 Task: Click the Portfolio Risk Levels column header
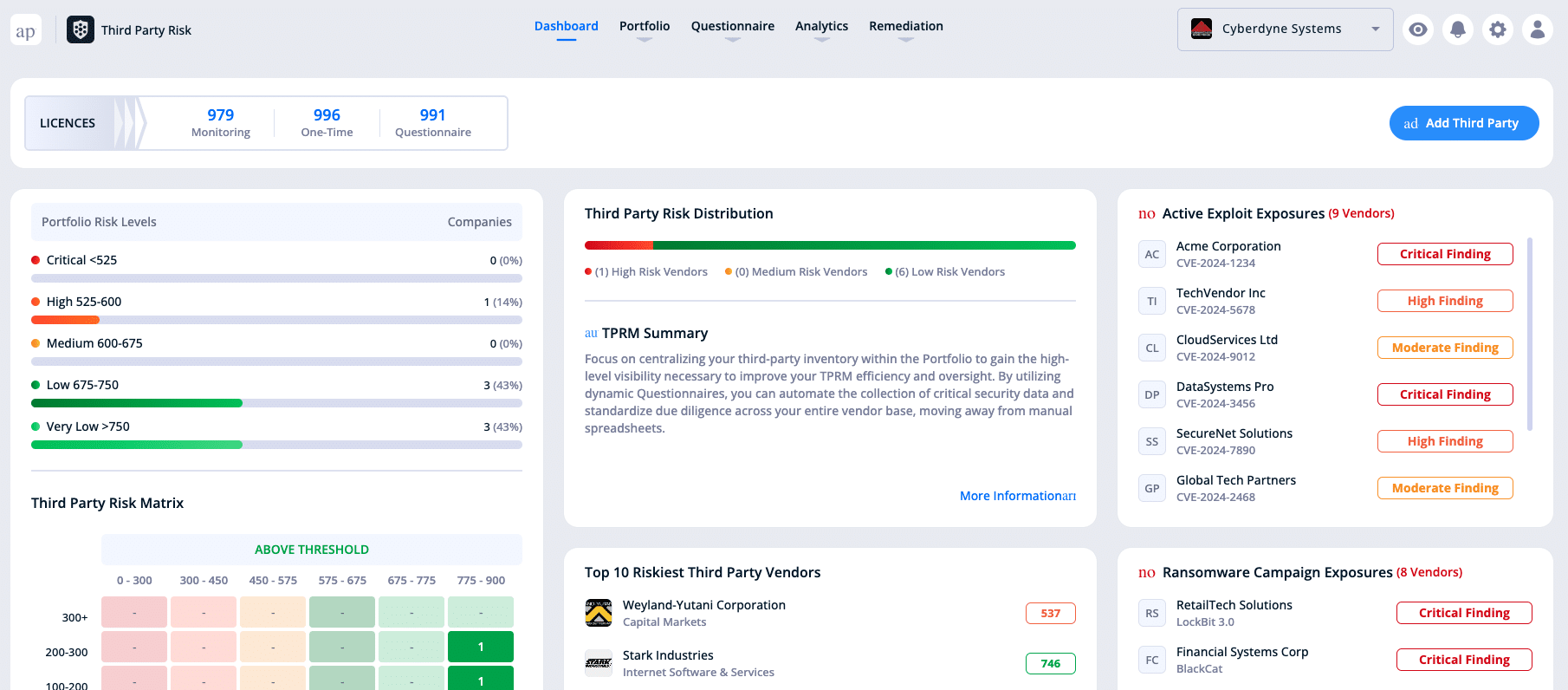(x=99, y=222)
